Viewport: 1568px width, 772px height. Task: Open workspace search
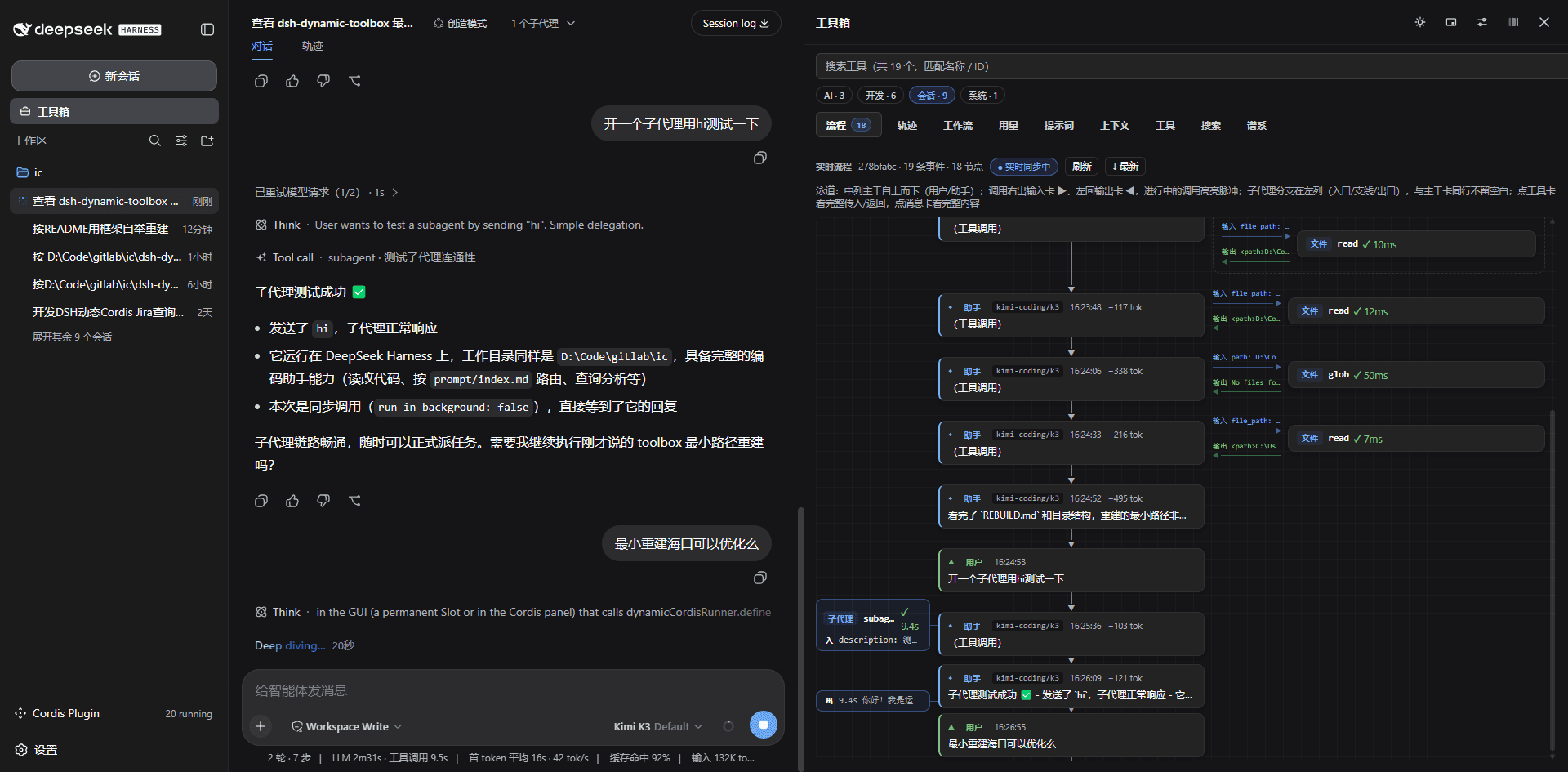coord(155,141)
